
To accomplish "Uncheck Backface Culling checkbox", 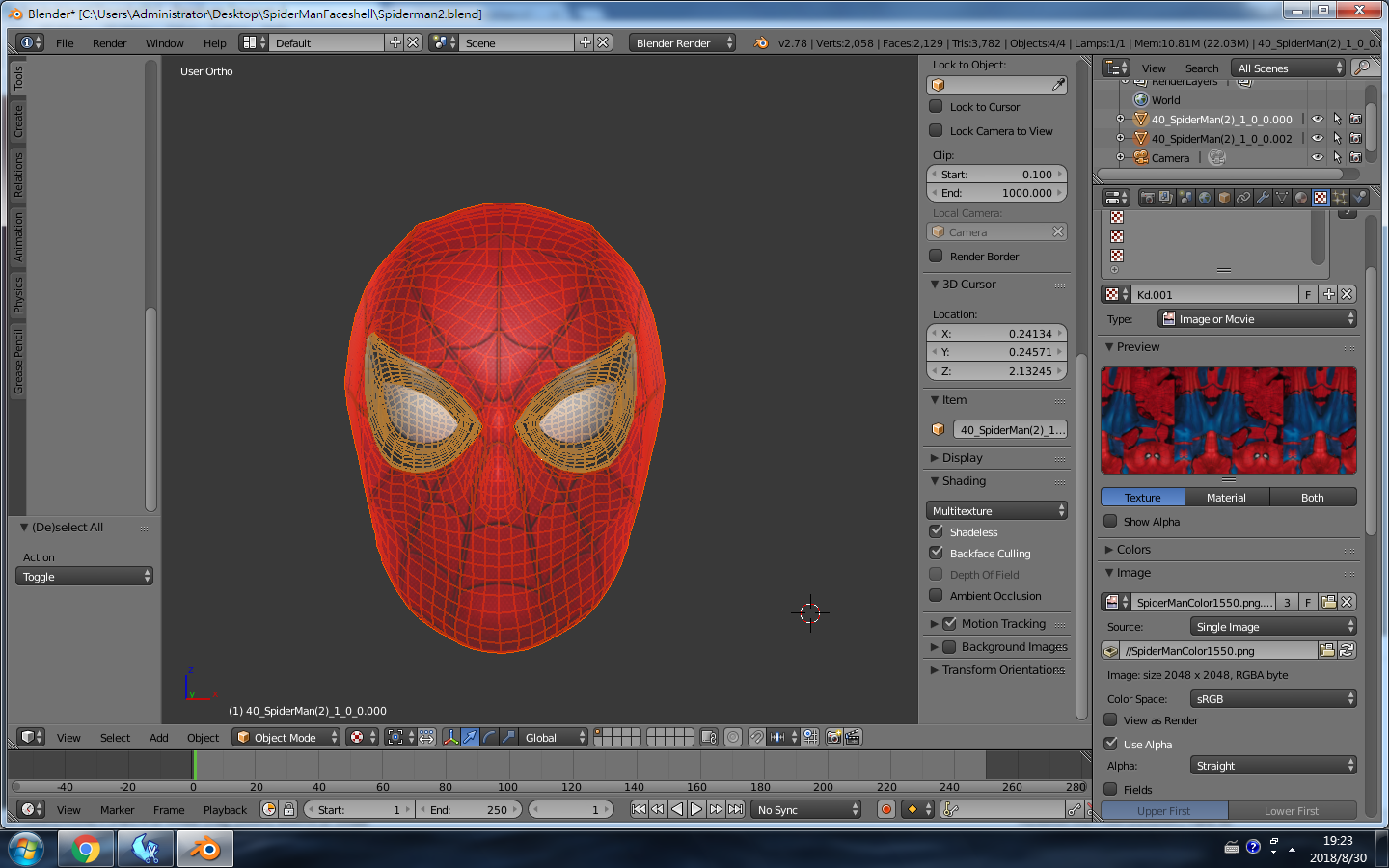I will point(936,553).
